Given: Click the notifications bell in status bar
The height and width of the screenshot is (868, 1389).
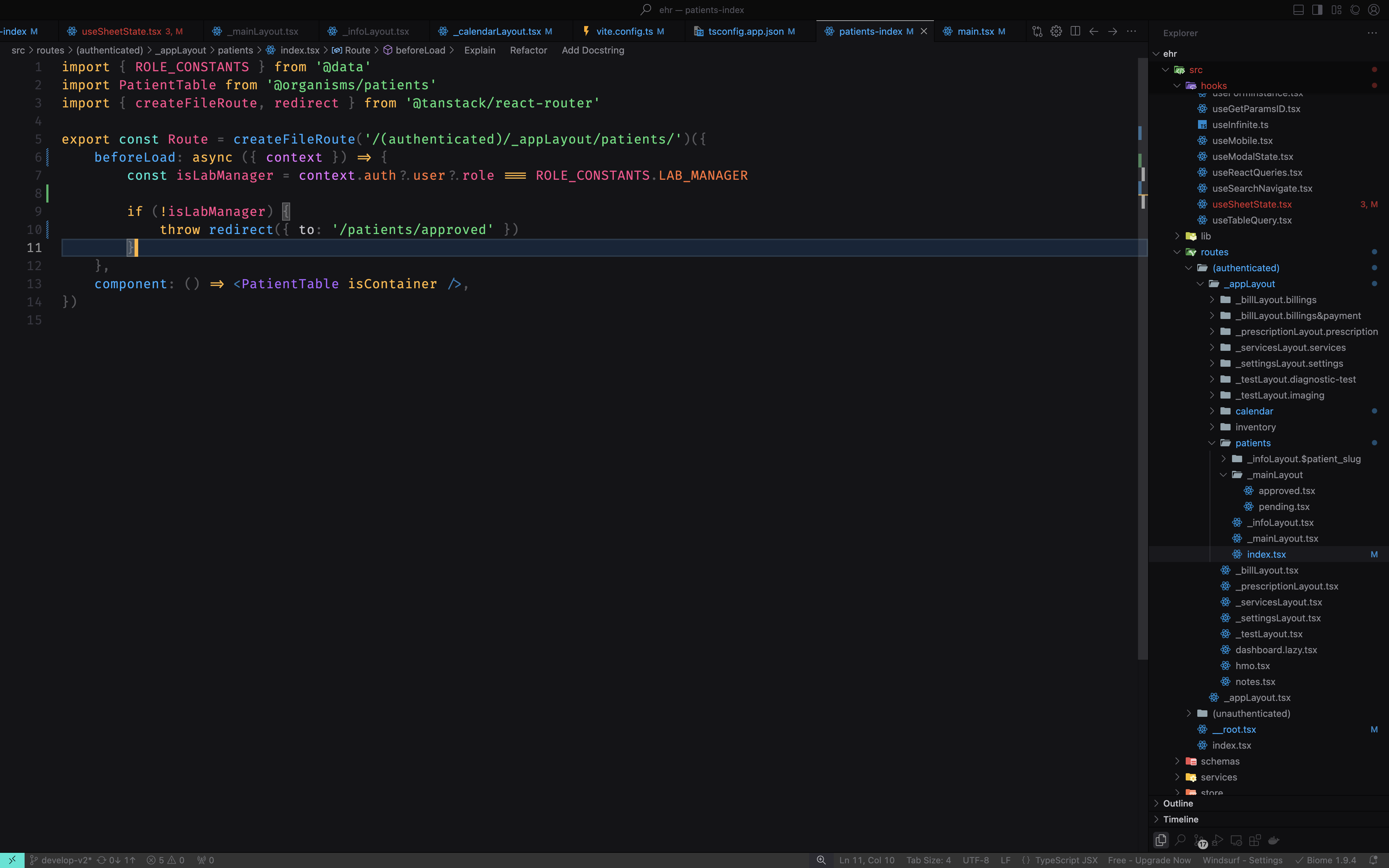Looking at the screenshot, I should [x=1373, y=860].
